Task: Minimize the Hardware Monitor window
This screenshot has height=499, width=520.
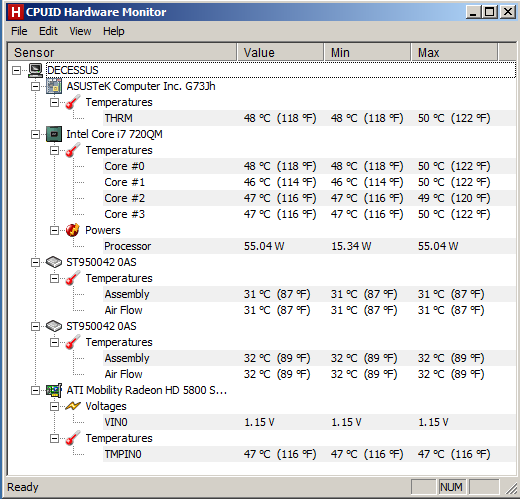Action: click(x=474, y=12)
